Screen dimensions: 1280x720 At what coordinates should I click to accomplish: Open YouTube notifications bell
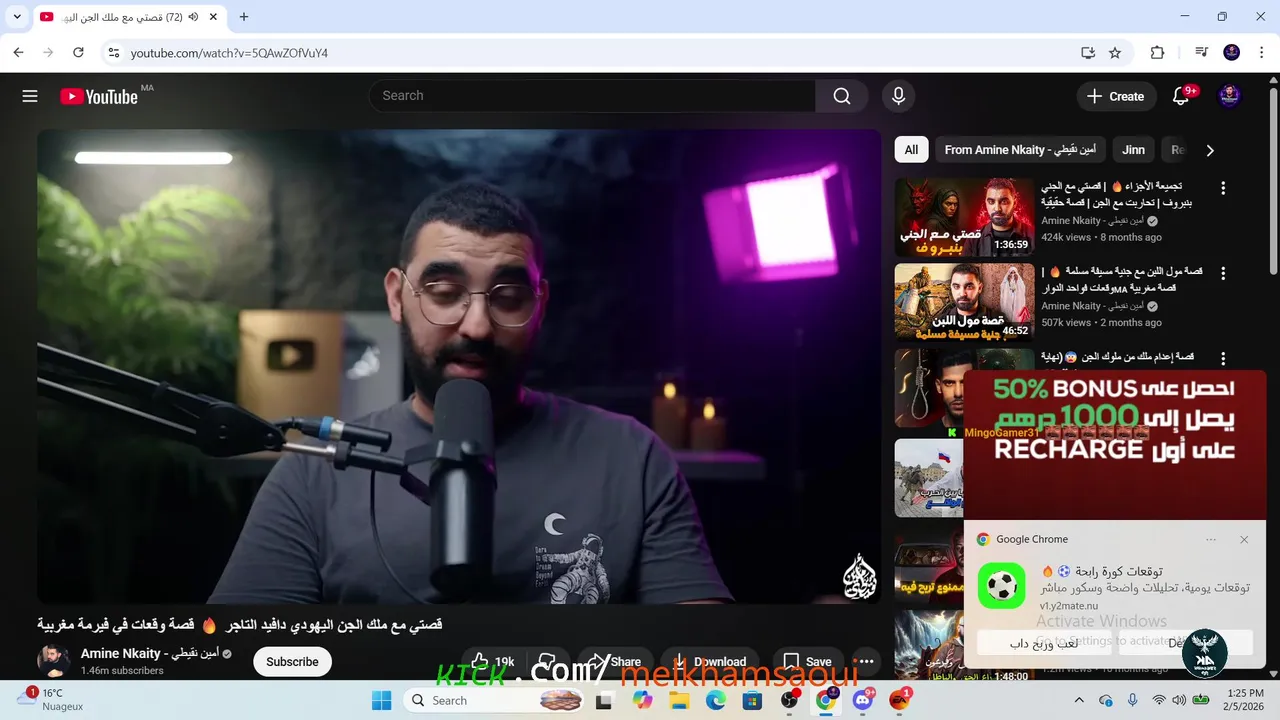click(1181, 96)
